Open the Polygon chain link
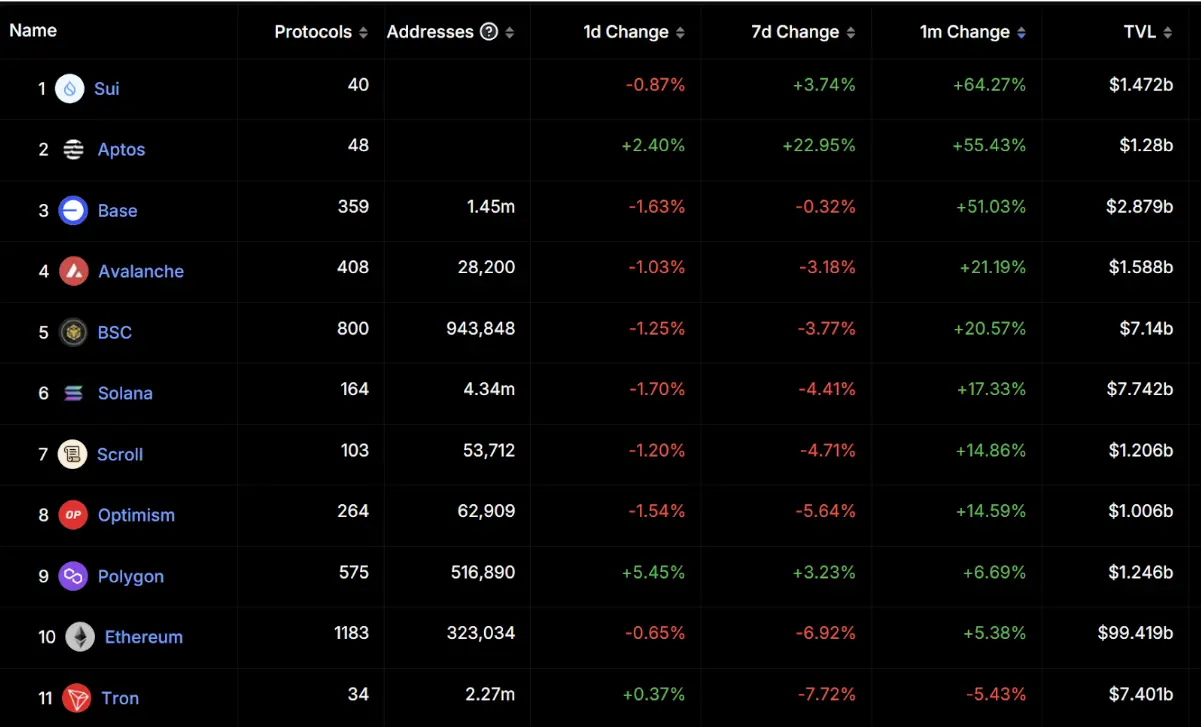 pos(130,576)
